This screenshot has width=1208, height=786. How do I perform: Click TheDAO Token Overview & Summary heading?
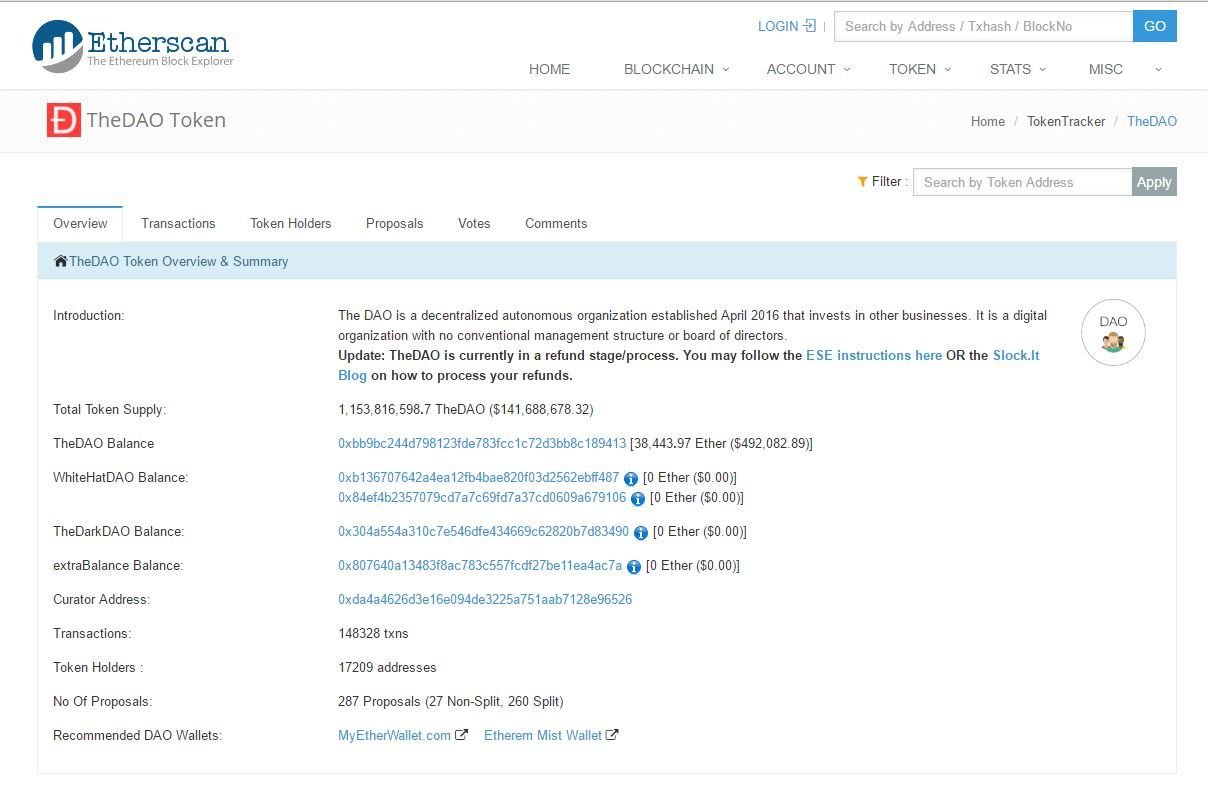[x=178, y=261]
